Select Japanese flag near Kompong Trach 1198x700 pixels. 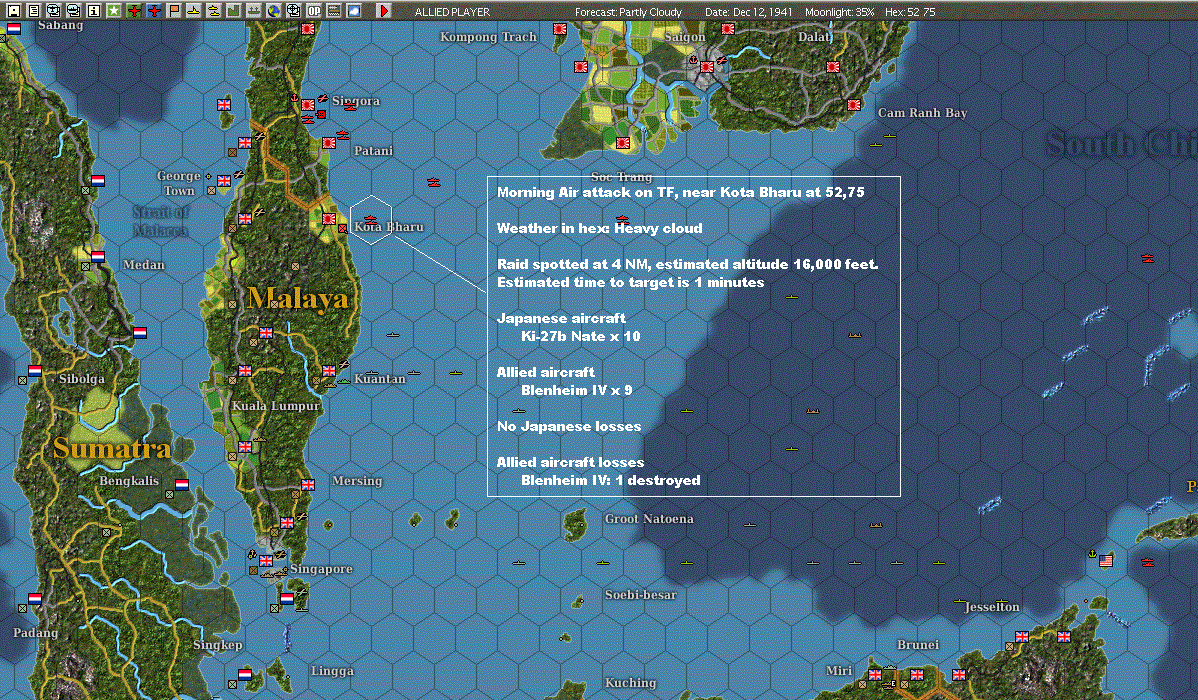(560, 29)
